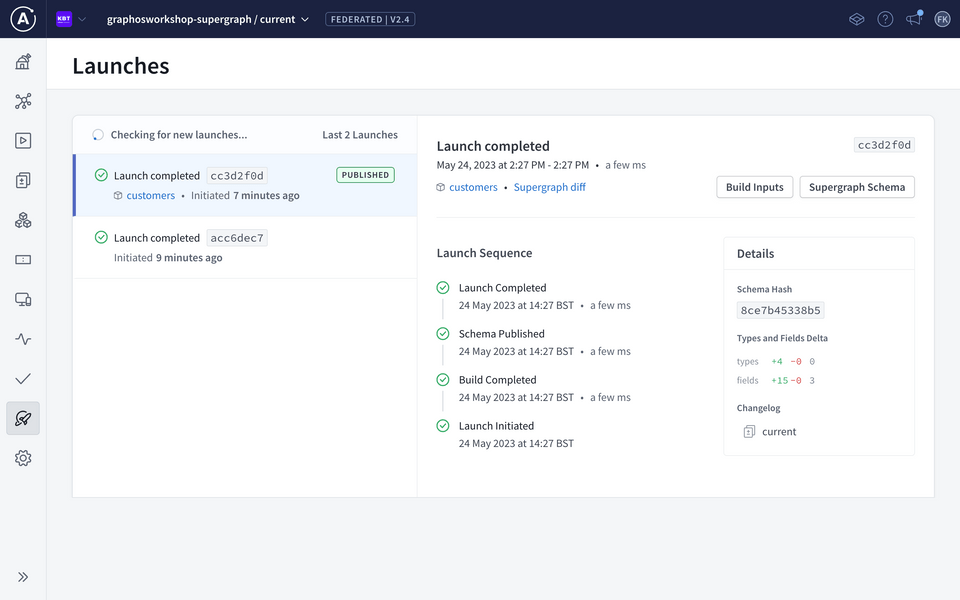Open the Settings gear sidebar icon
Screen dimensions: 960x600
click(x=23, y=458)
